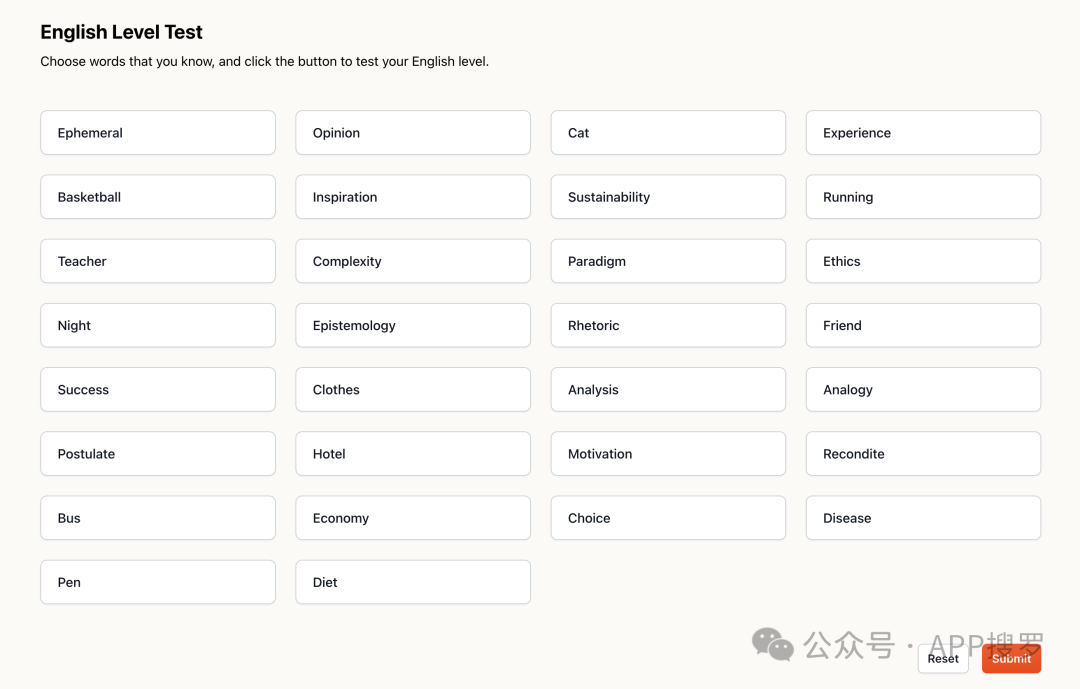Choose the Cat word card
Image resolution: width=1080 pixels, height=689 pixels.
(x=668, y=133)
